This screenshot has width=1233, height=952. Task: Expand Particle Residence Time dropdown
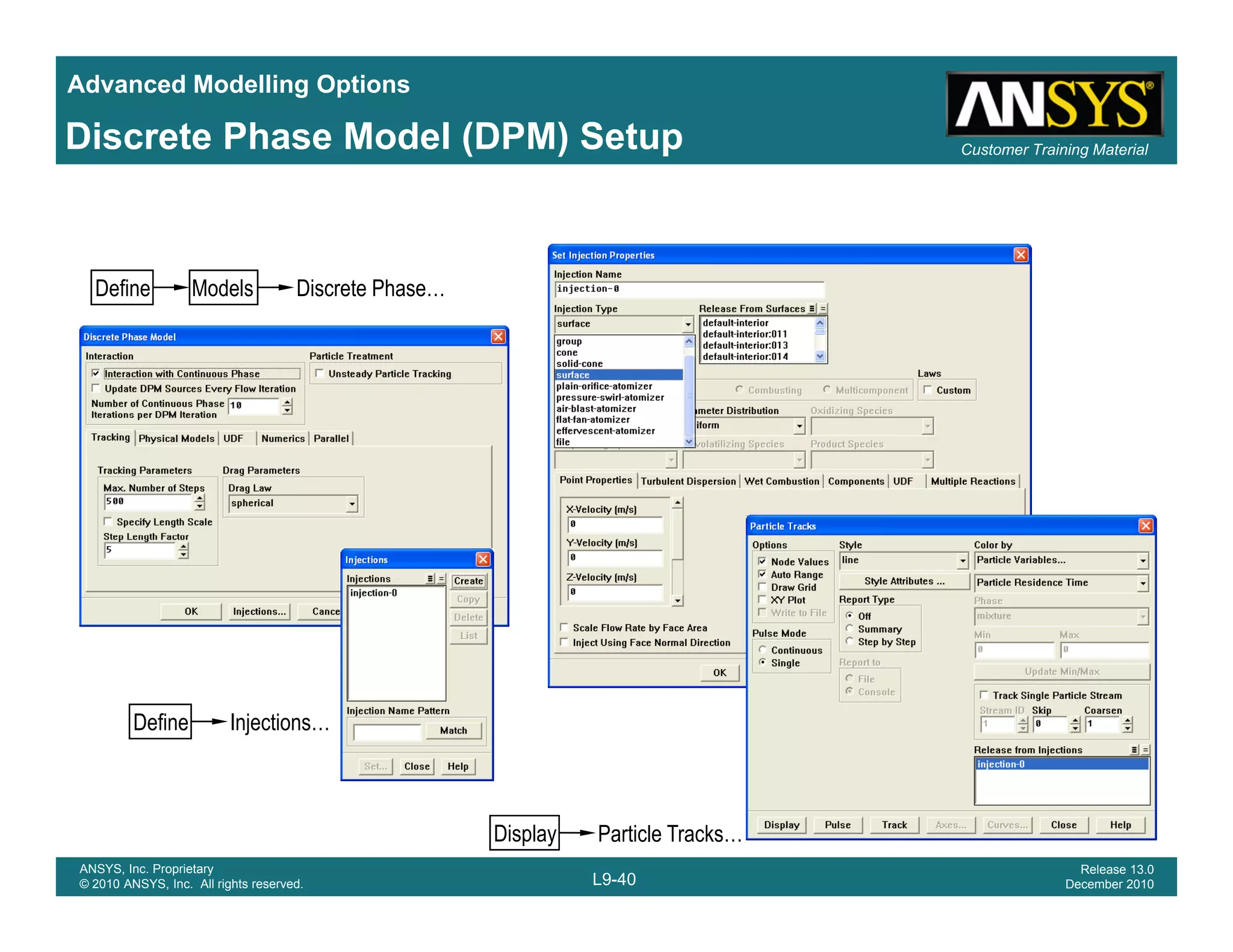tap(1143, 583)
